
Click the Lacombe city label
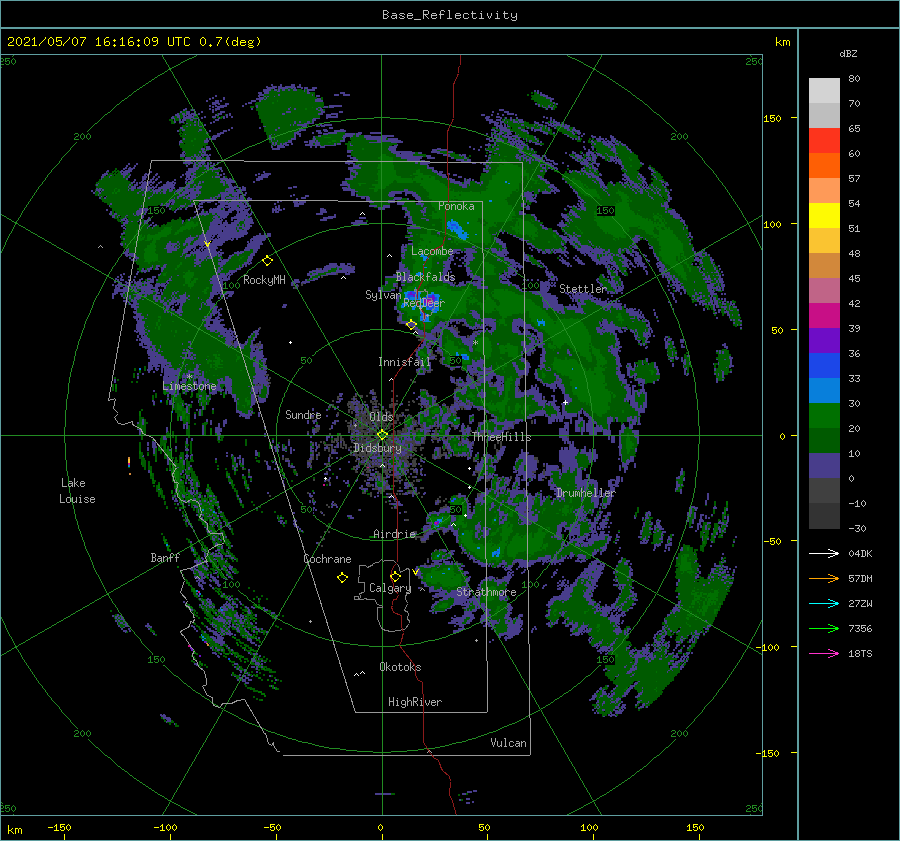pyautogui.click(x=432, y=251)
